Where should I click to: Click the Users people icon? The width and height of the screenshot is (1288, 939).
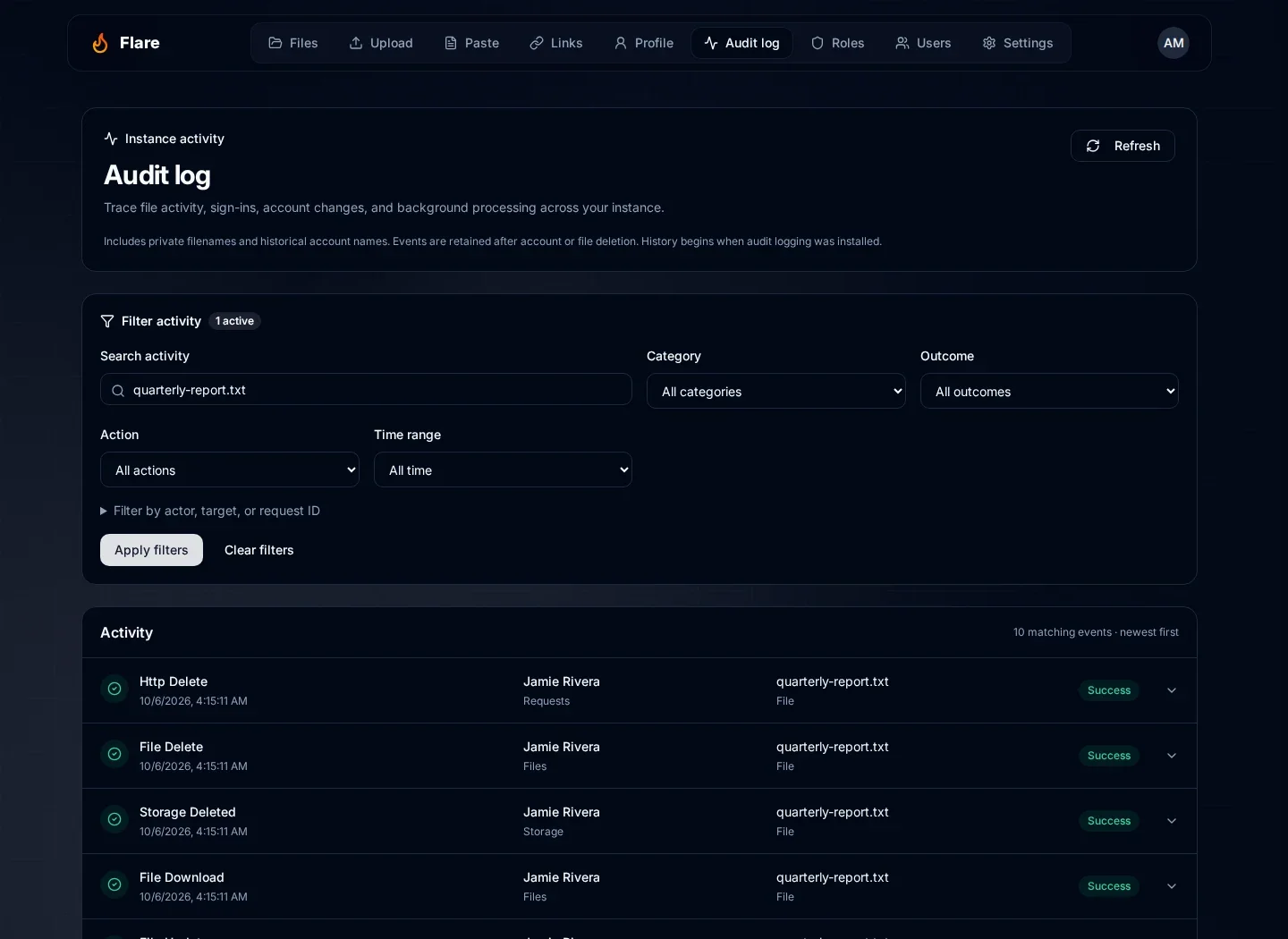(x=902, y=43)
